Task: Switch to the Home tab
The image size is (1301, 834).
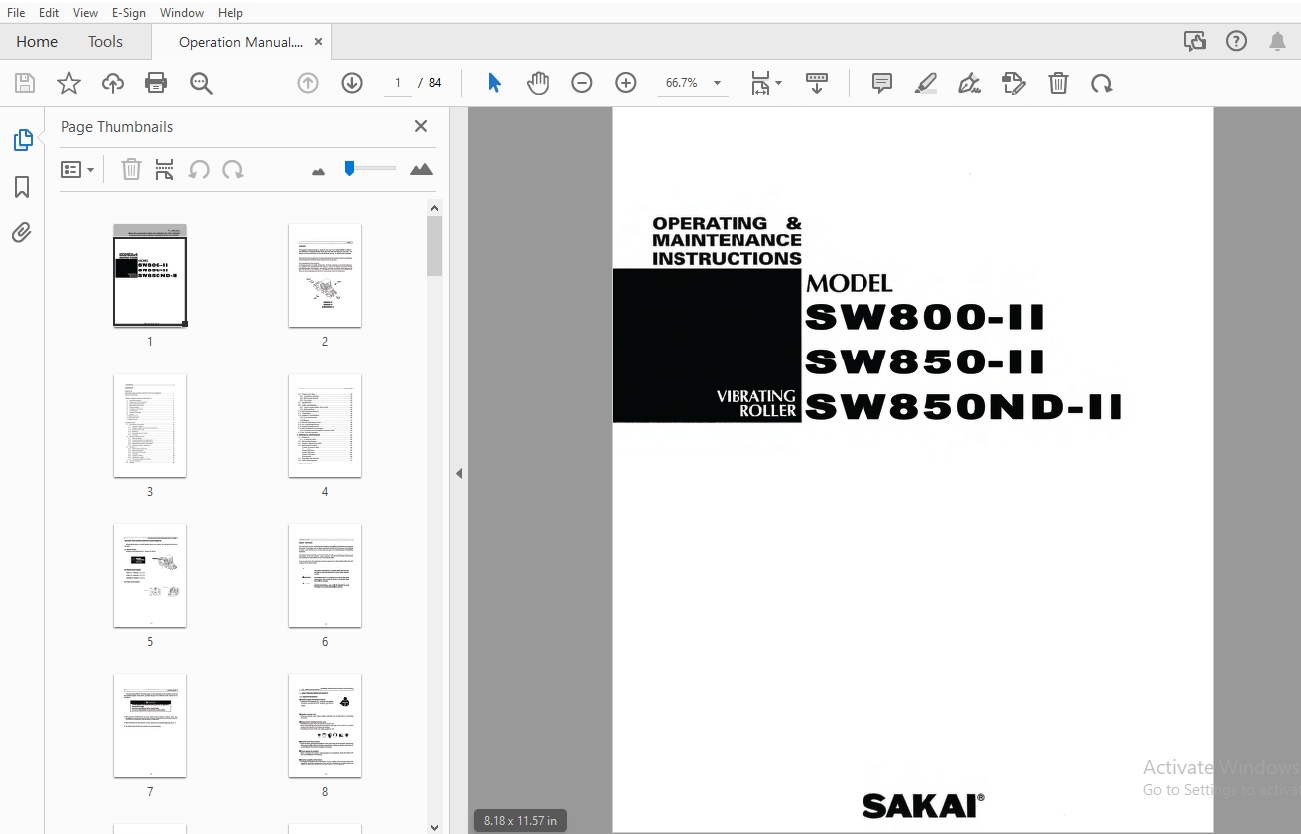Action: (x=37, y=41)
